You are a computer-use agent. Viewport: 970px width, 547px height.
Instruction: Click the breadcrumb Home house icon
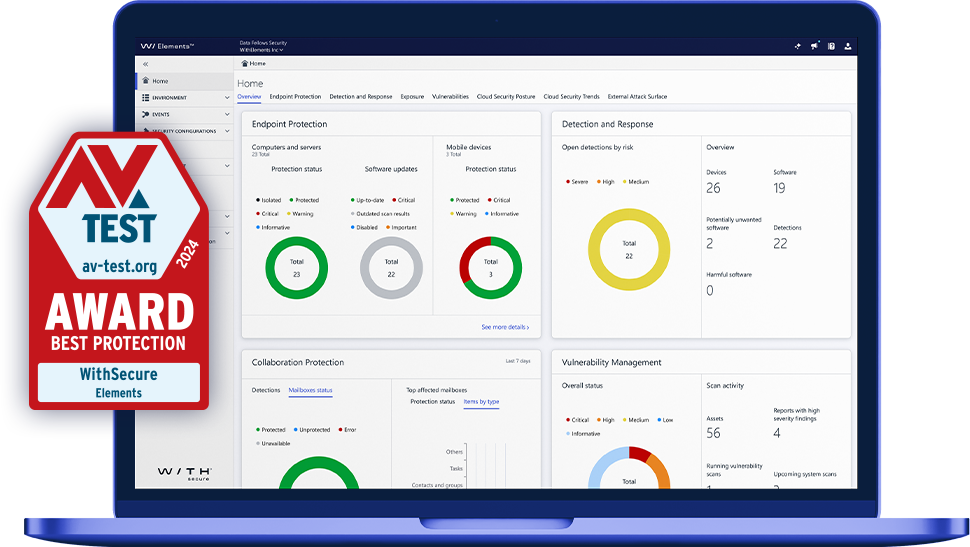244,63
